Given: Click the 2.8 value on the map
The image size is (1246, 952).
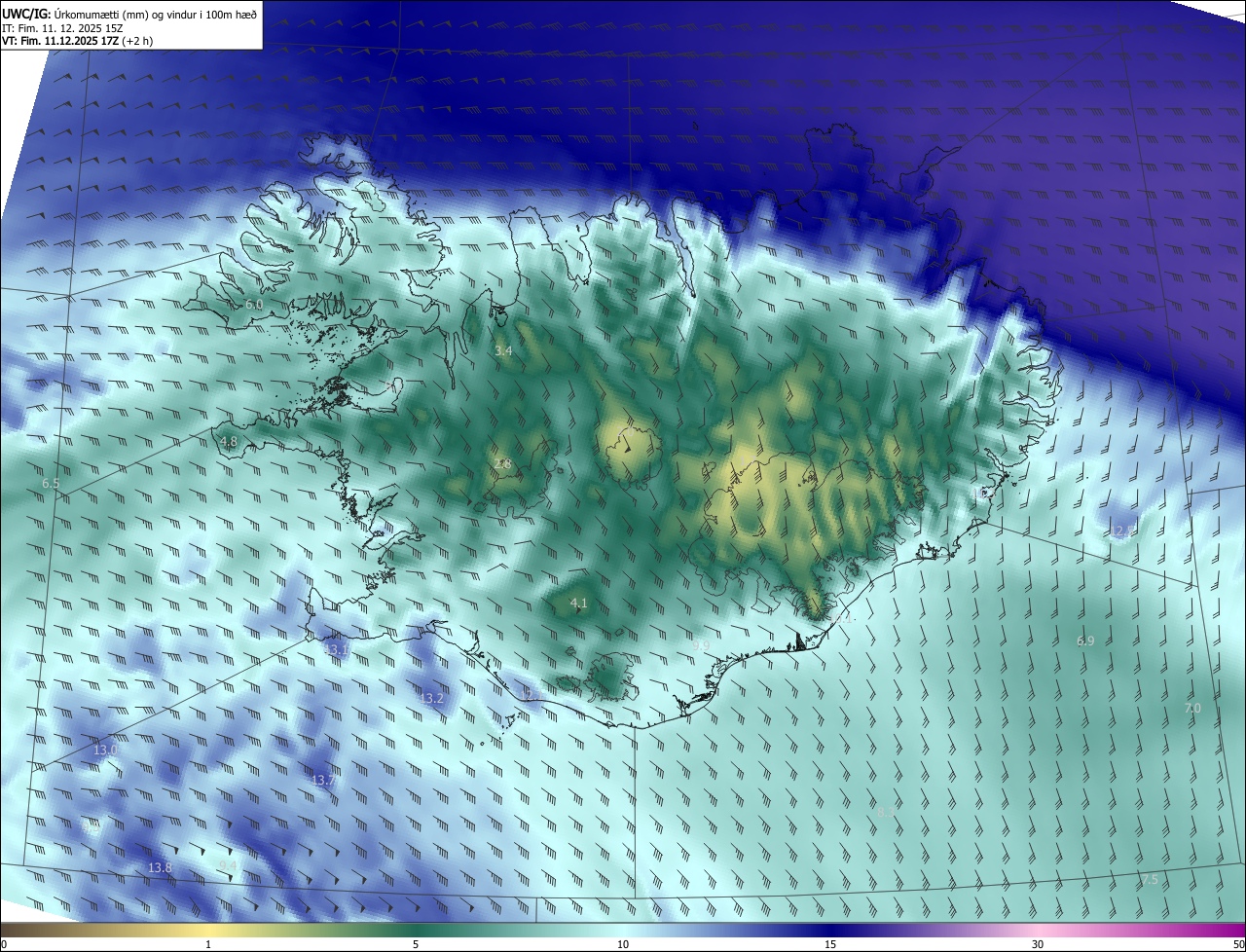Looking at the screenshot, I should pos(503,463).
